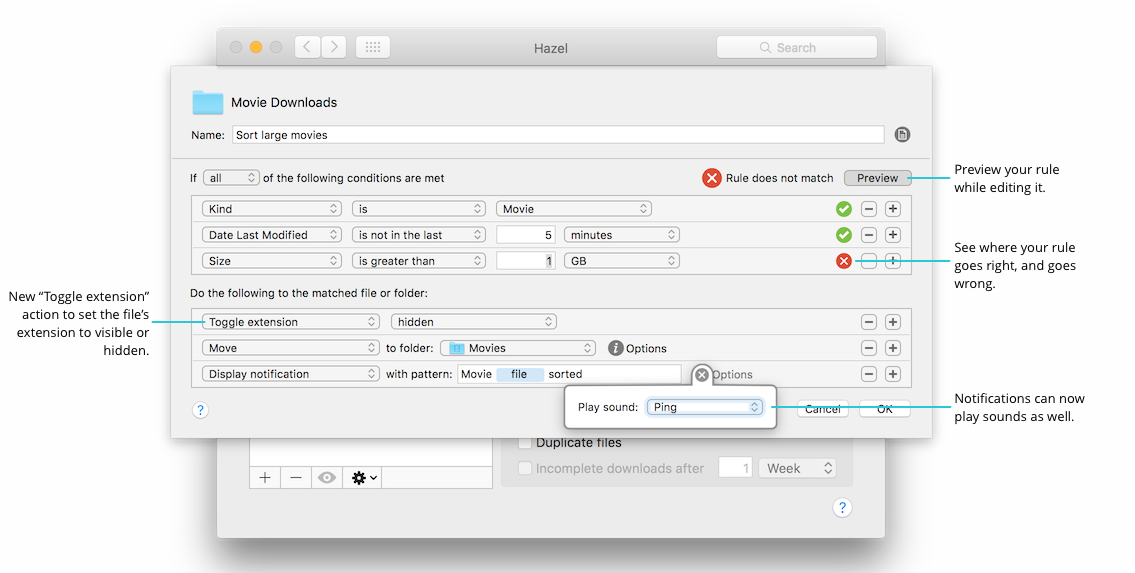Open the rule notes icon beside Name field

click(x=902, y=135)
